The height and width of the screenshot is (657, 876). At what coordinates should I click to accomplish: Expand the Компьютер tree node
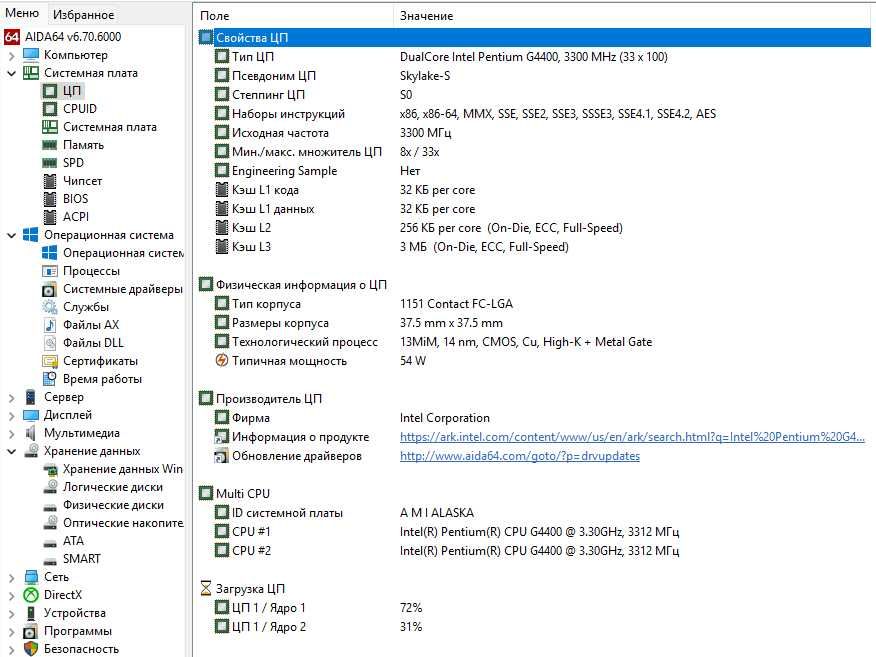point(11,55)
